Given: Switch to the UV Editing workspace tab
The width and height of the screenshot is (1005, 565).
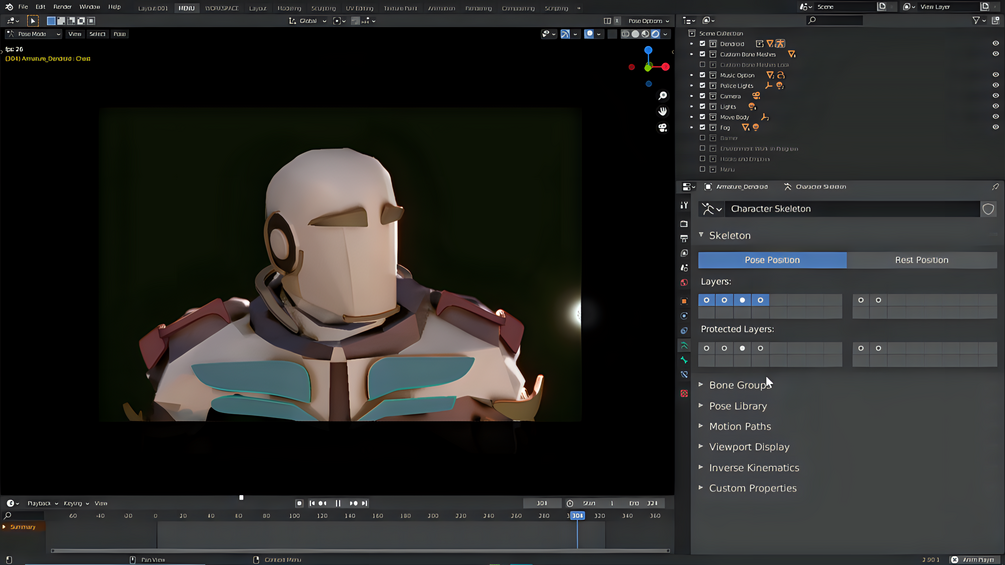Looking at the screenshot, I should pyautogui.click(x=359, y=8).
